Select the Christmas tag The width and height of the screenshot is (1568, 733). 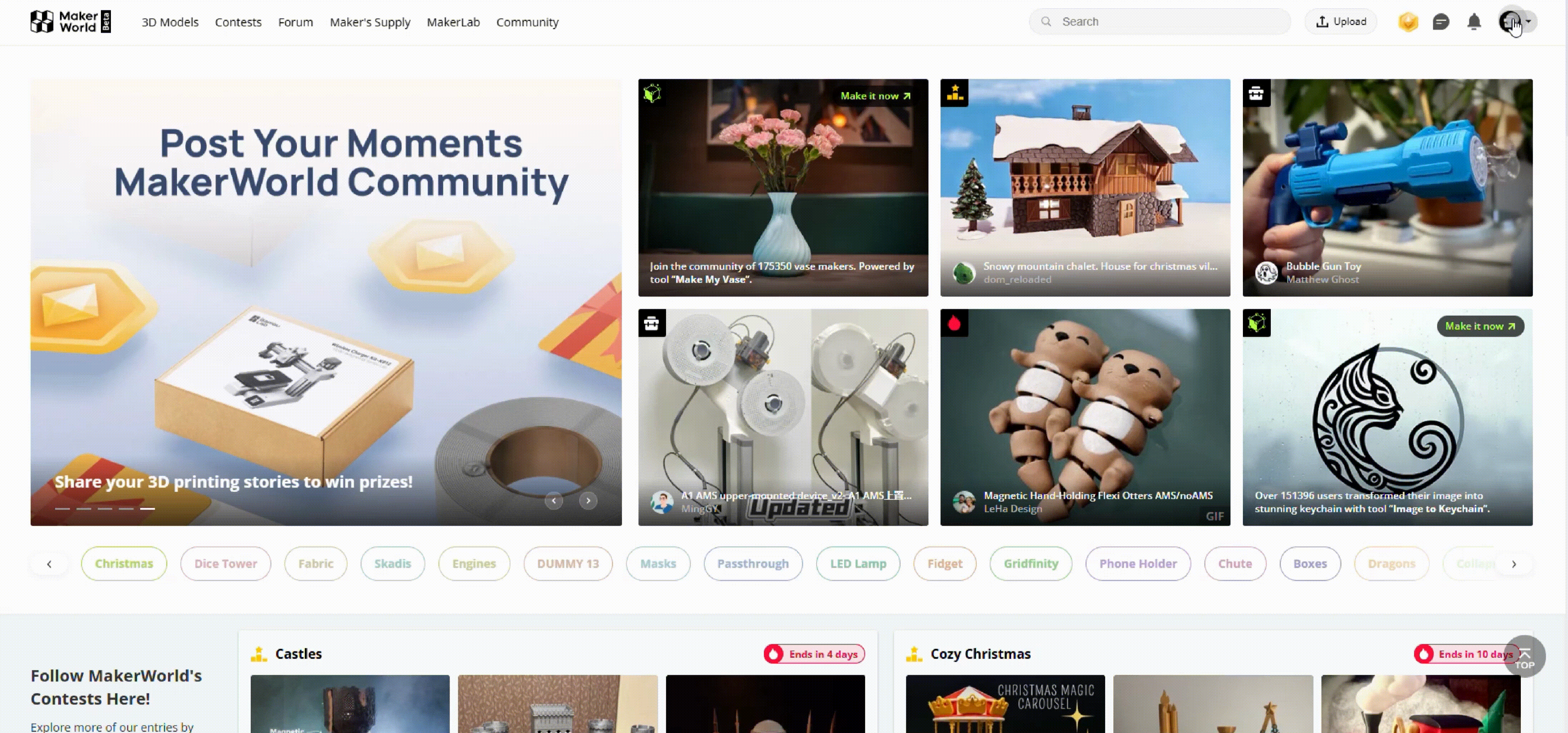124,564
